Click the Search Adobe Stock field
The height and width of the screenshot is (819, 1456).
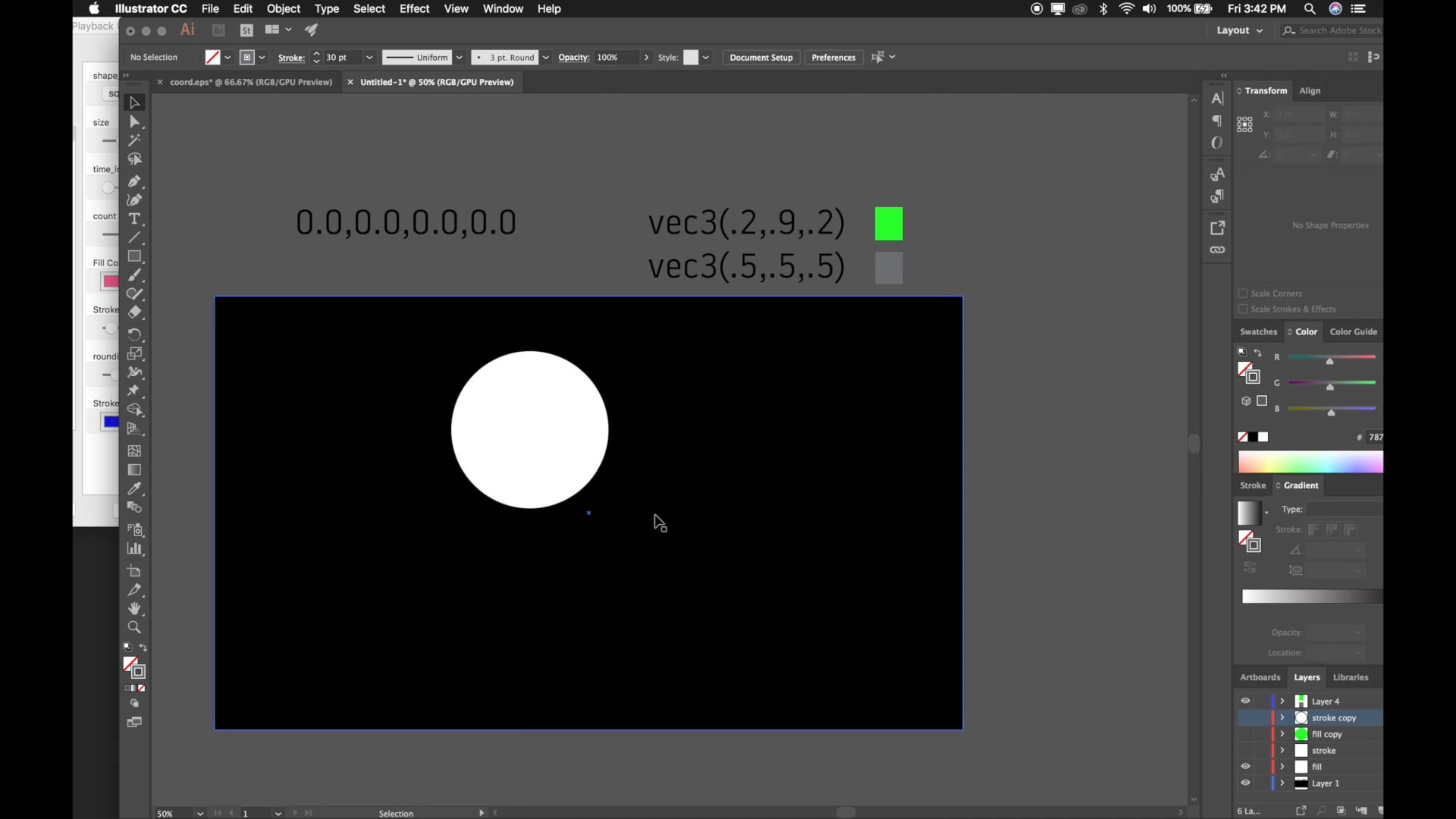[1338, 30]
